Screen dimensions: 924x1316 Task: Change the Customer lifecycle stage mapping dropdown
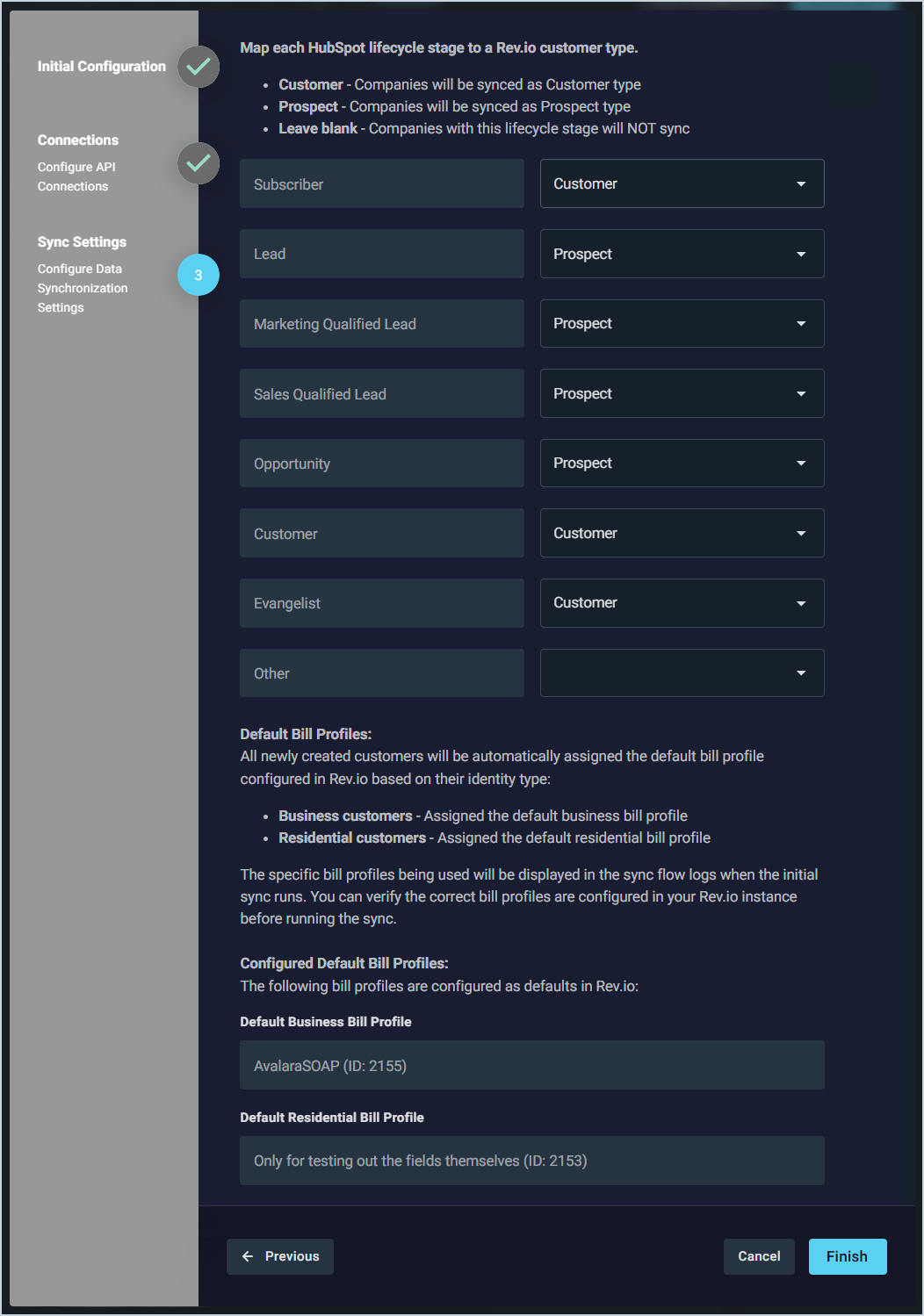tap(682, 533)
